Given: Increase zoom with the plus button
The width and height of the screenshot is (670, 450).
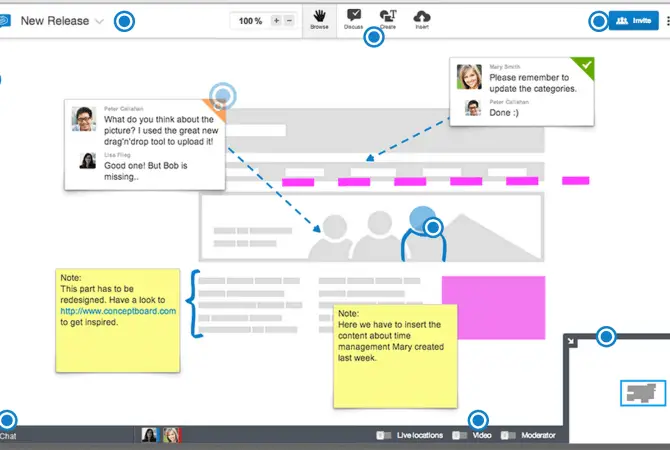Looking at the screenshot, I should point(276,20).
